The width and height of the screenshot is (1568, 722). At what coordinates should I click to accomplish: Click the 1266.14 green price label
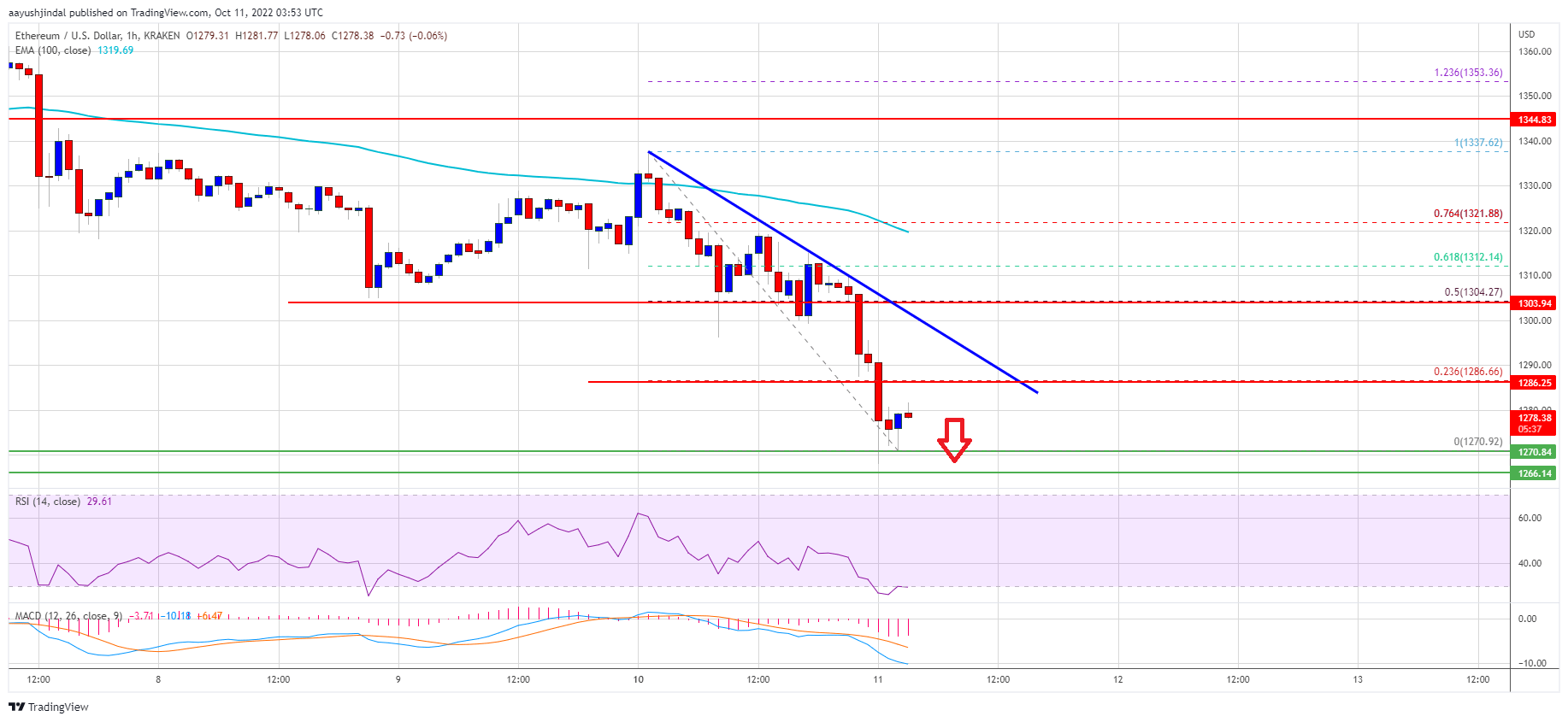(x=1535, y=473)
